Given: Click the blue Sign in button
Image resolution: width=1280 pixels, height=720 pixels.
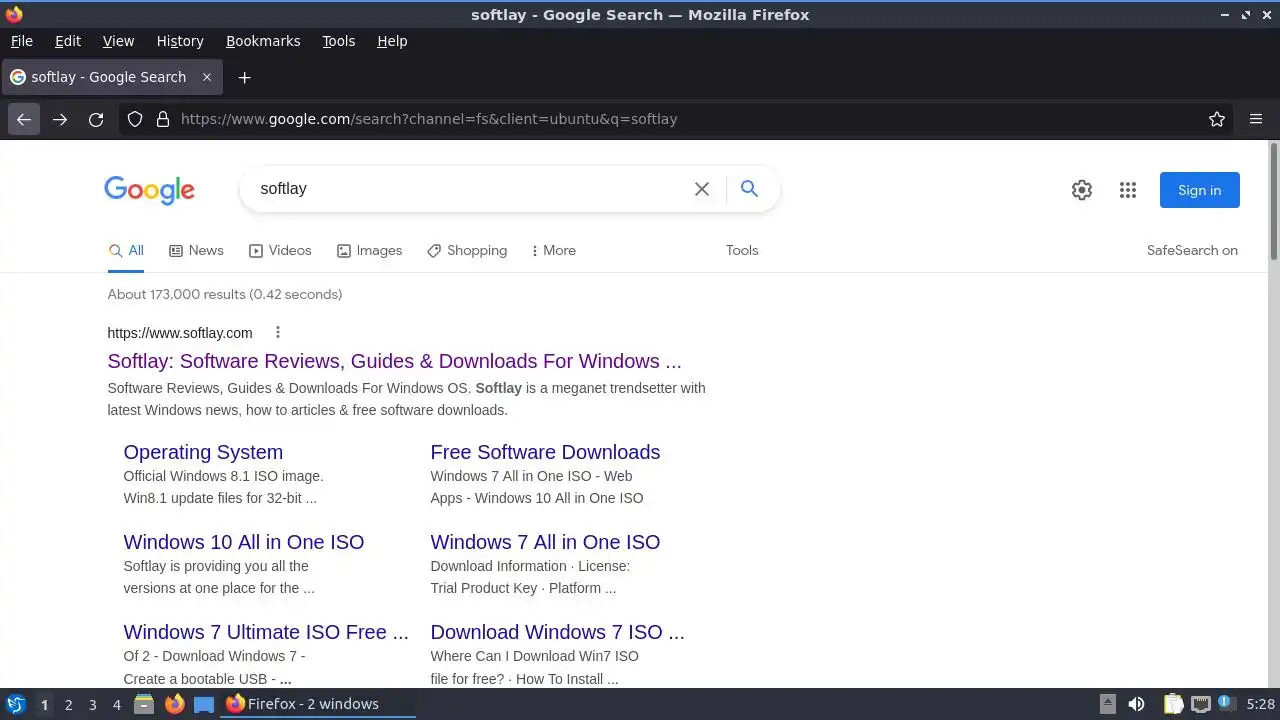Looking at the screenshot, I should (1199, 190).
